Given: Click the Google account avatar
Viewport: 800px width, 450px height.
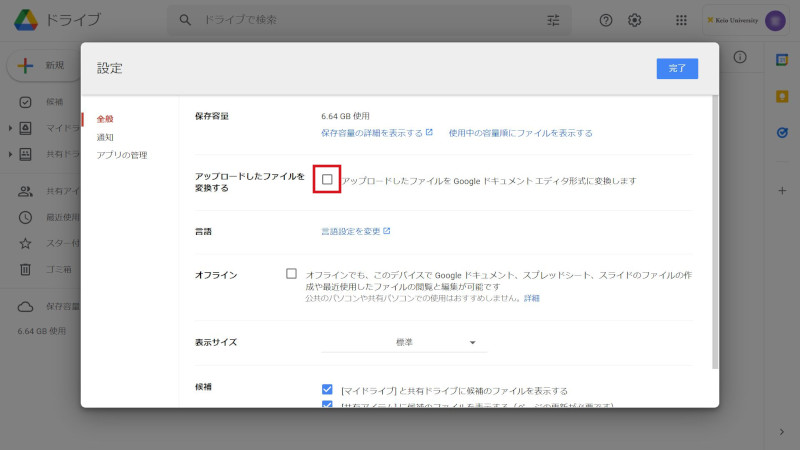Looking at the screenshot, I should (775, 20).
